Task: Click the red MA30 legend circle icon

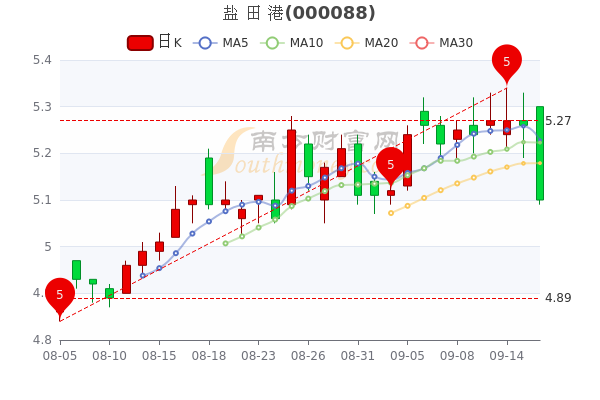Action: tap(422, 43)
